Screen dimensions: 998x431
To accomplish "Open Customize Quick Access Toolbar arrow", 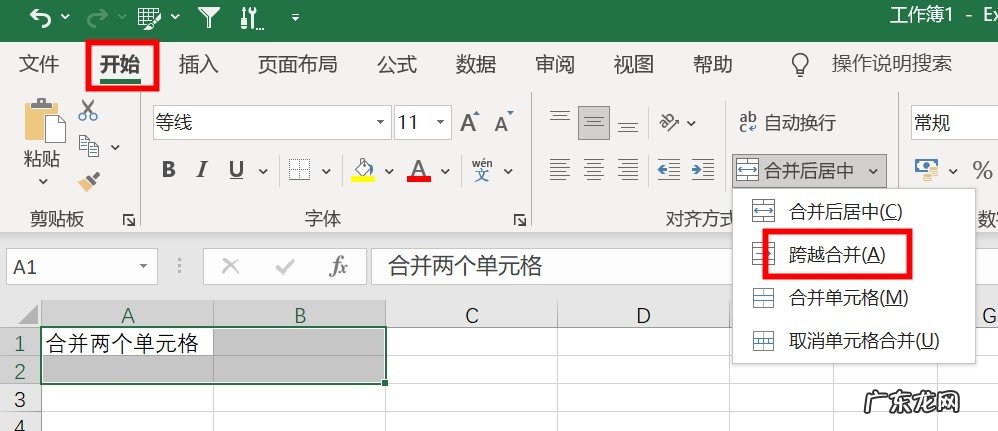I will click(295, 18).
